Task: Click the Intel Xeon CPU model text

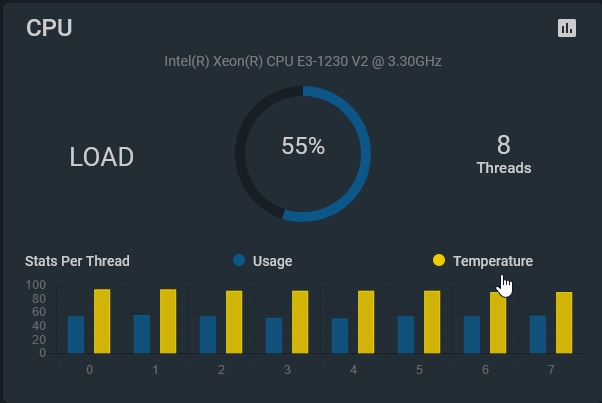Action: click(x=303, y=61)
